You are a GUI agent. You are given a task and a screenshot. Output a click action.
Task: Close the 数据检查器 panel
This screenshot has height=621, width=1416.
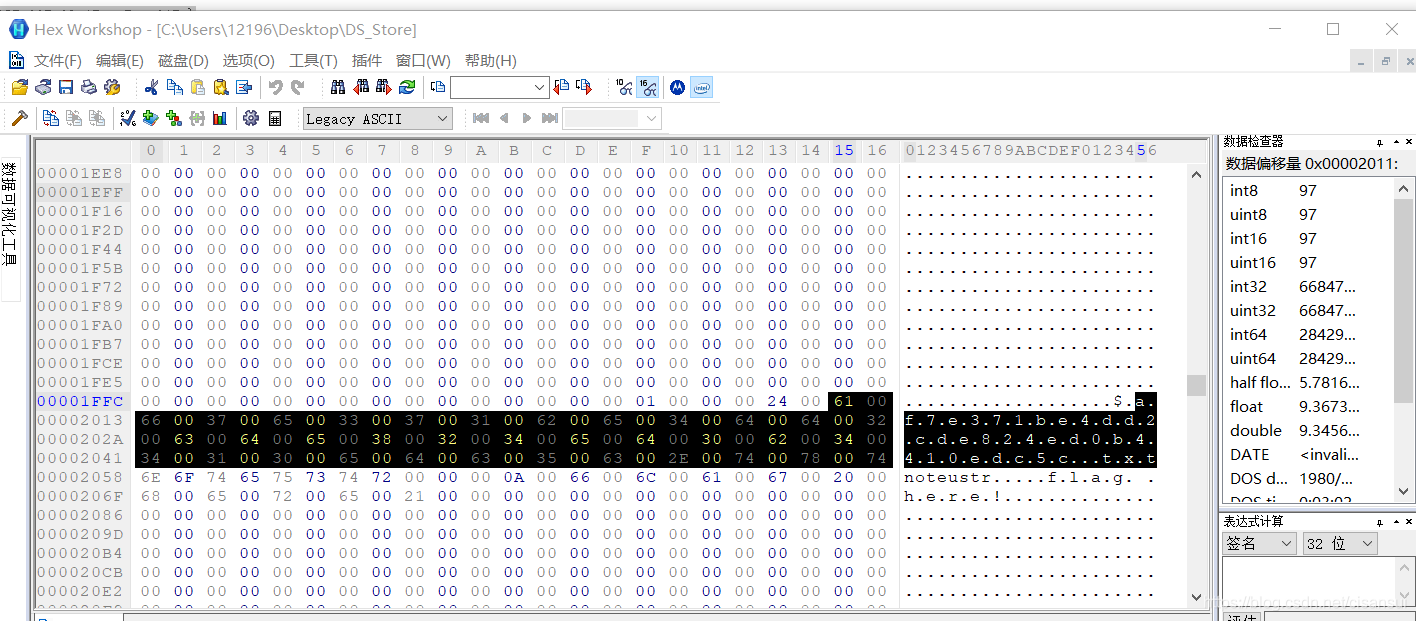[1408, 142]
